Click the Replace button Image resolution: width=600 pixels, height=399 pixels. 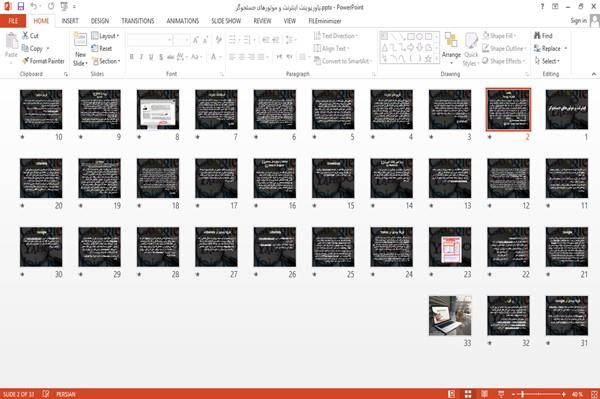tap(548, 48)
